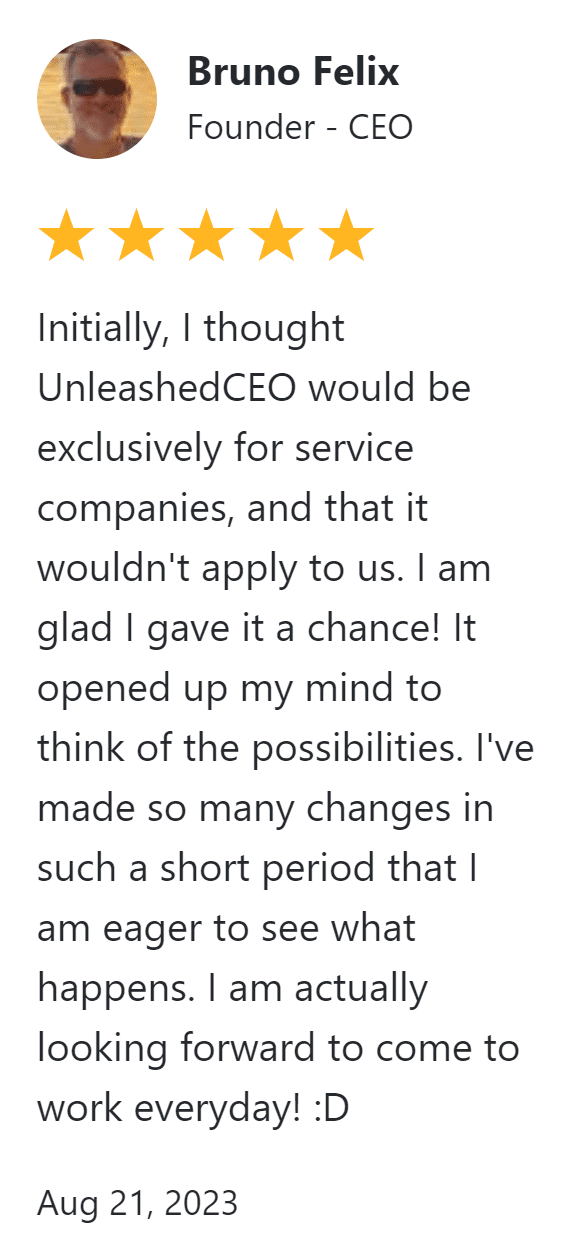Click the middle star of the rating

(206, 236)
